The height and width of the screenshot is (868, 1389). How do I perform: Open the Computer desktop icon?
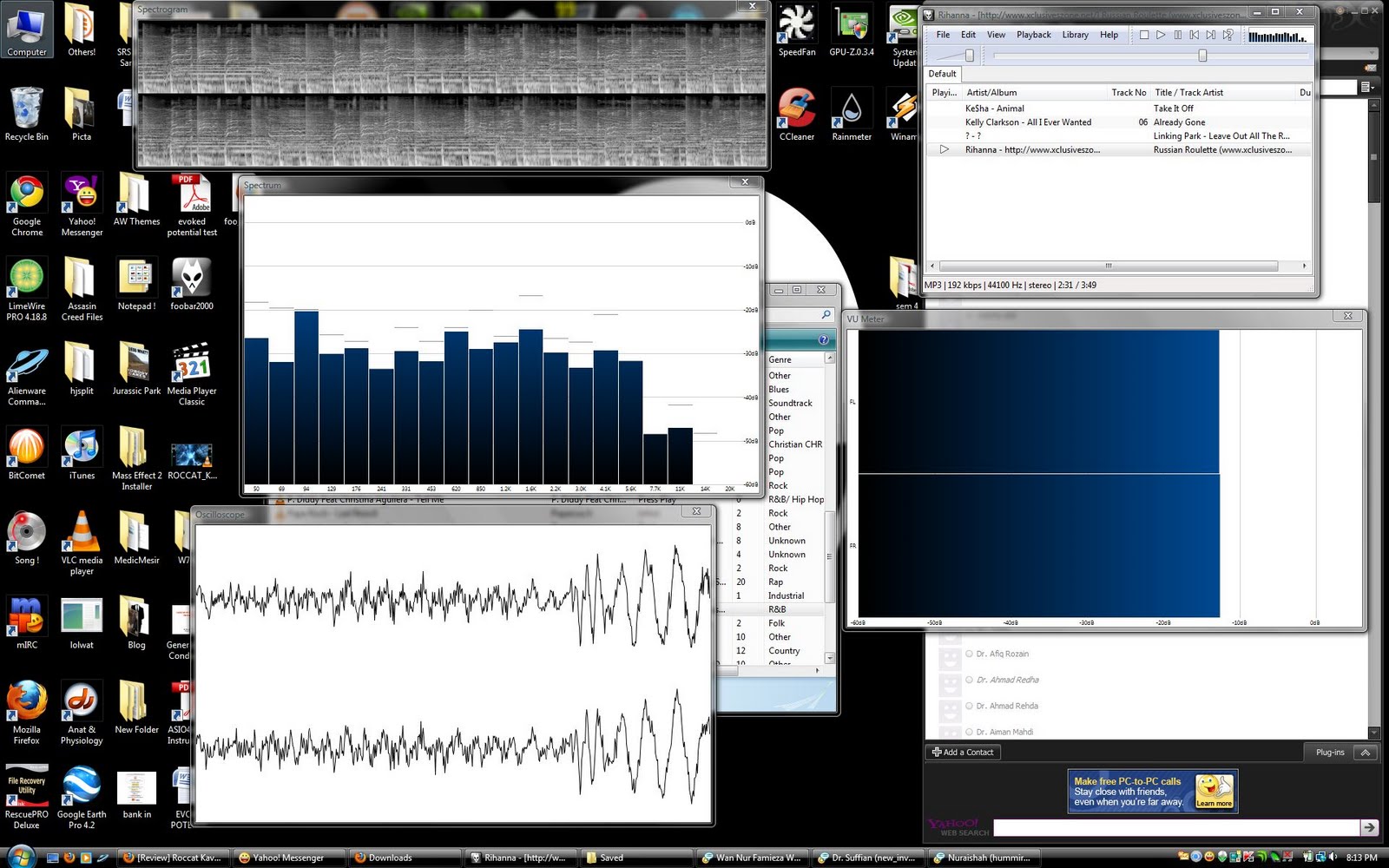point(27,31)
